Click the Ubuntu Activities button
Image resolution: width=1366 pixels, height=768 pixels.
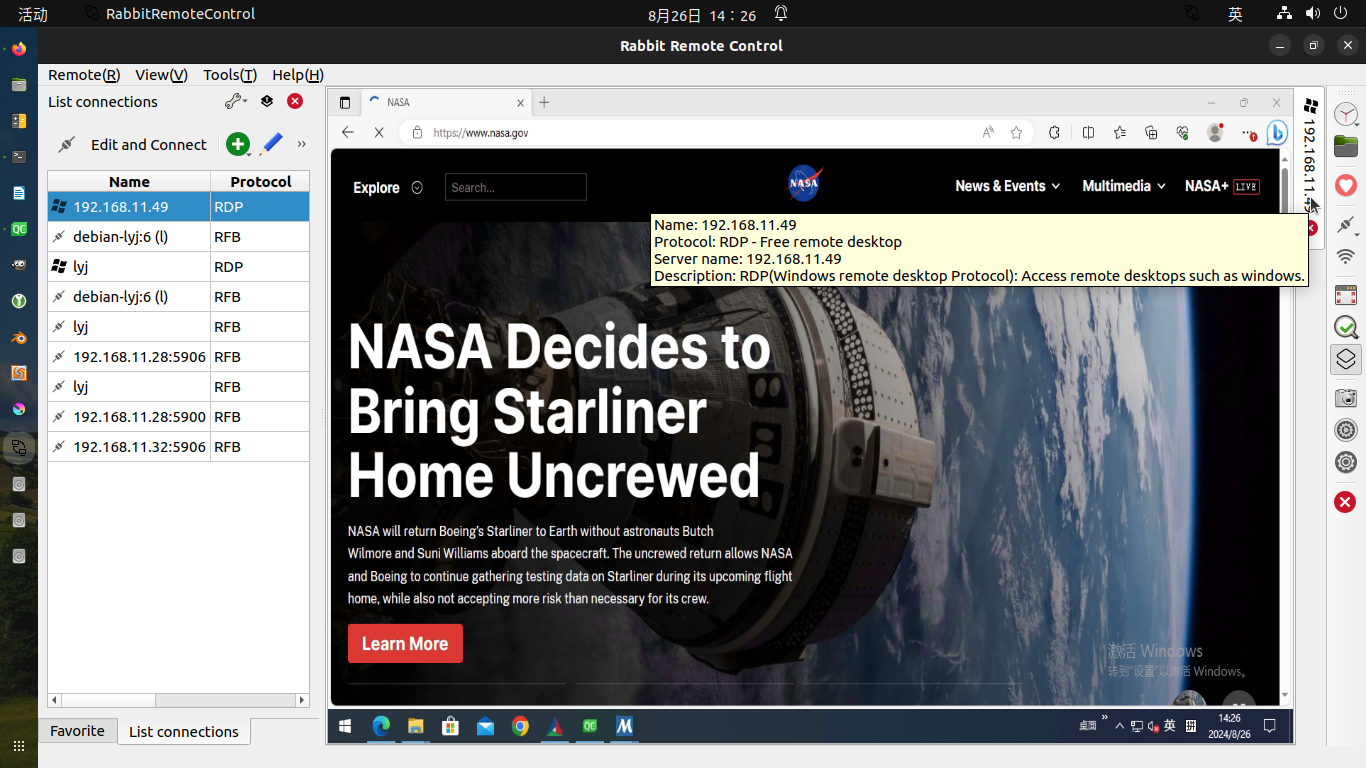point(33,14)
